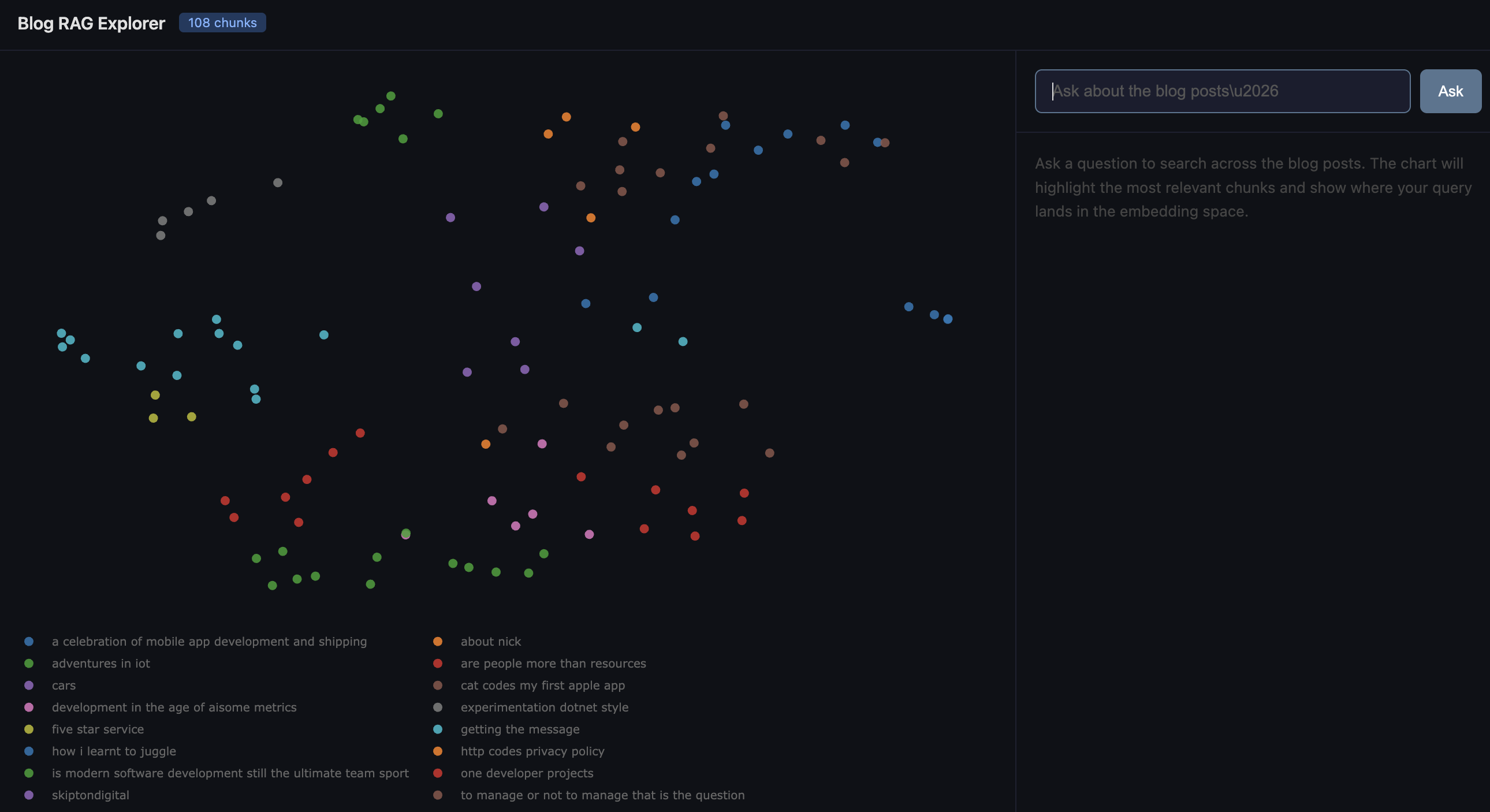This screenshot has width=1490, height=812.
Task: Select the legend dot for "getting the message"
Action: [x=438, y=729]
